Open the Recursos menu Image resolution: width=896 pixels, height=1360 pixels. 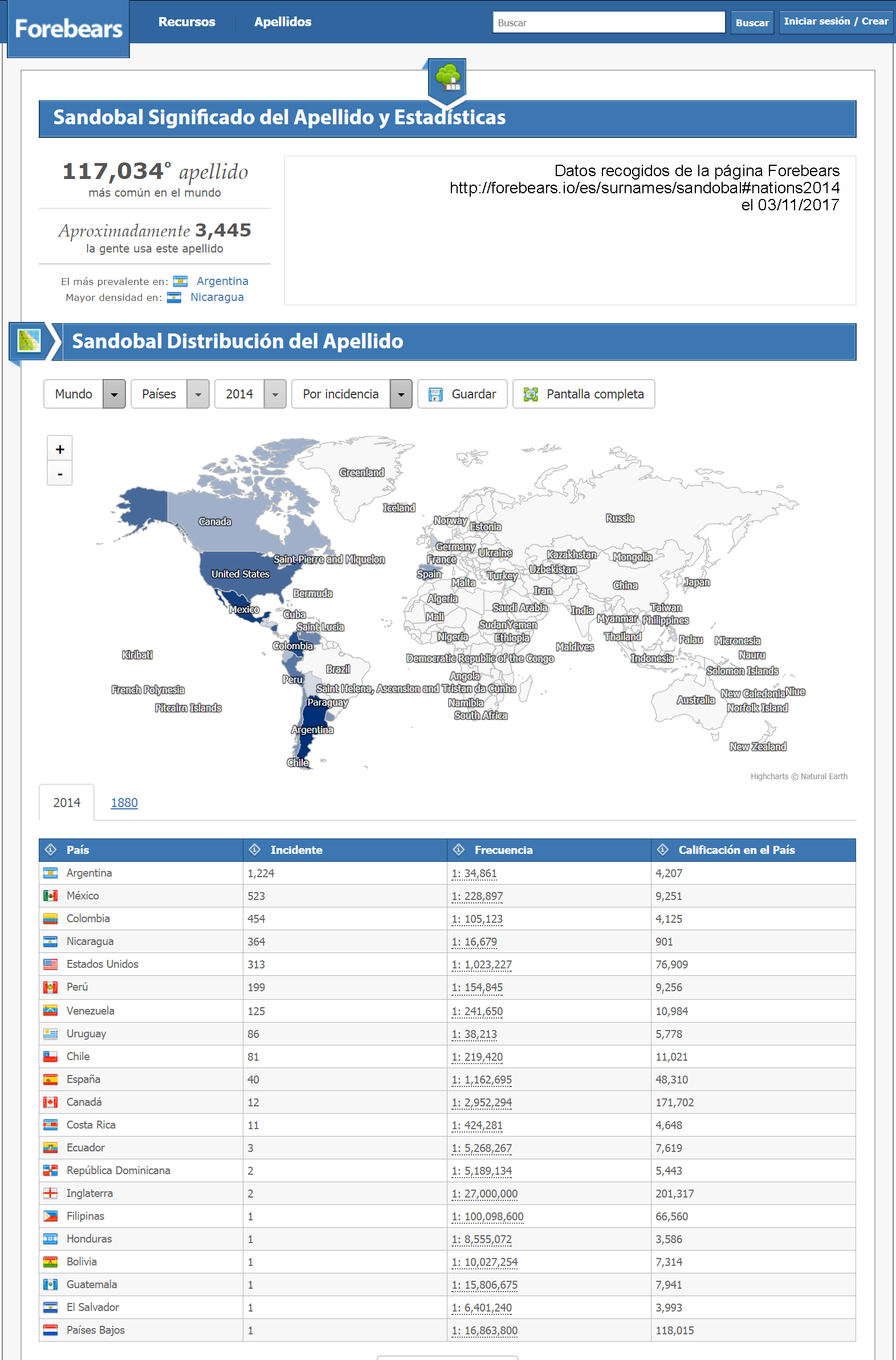pyautogui.click(x=187, y=22)
